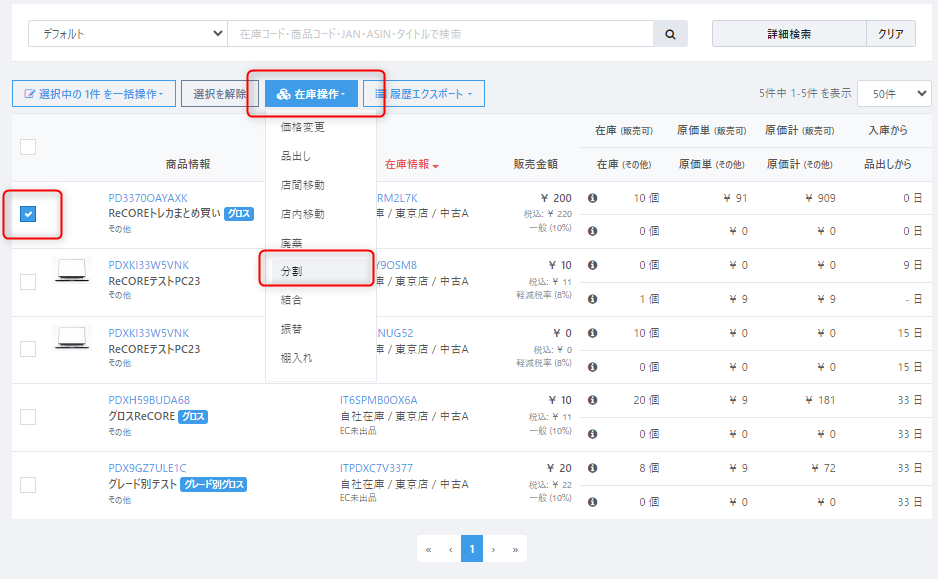Check the checkbox in the ¥ 0 price row
Viewport: 938px width, 579px height.
coord(28,349)
